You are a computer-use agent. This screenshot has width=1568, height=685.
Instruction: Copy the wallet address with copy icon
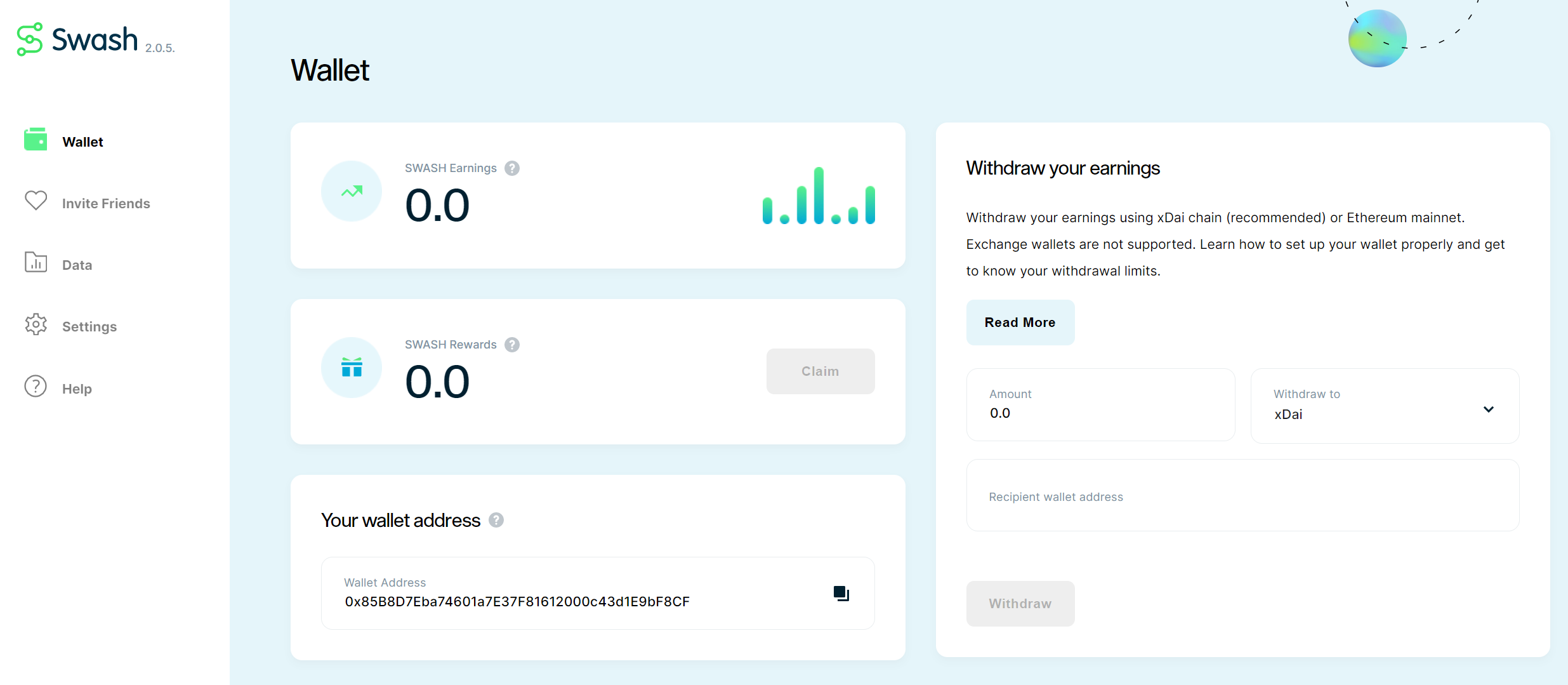841,594
